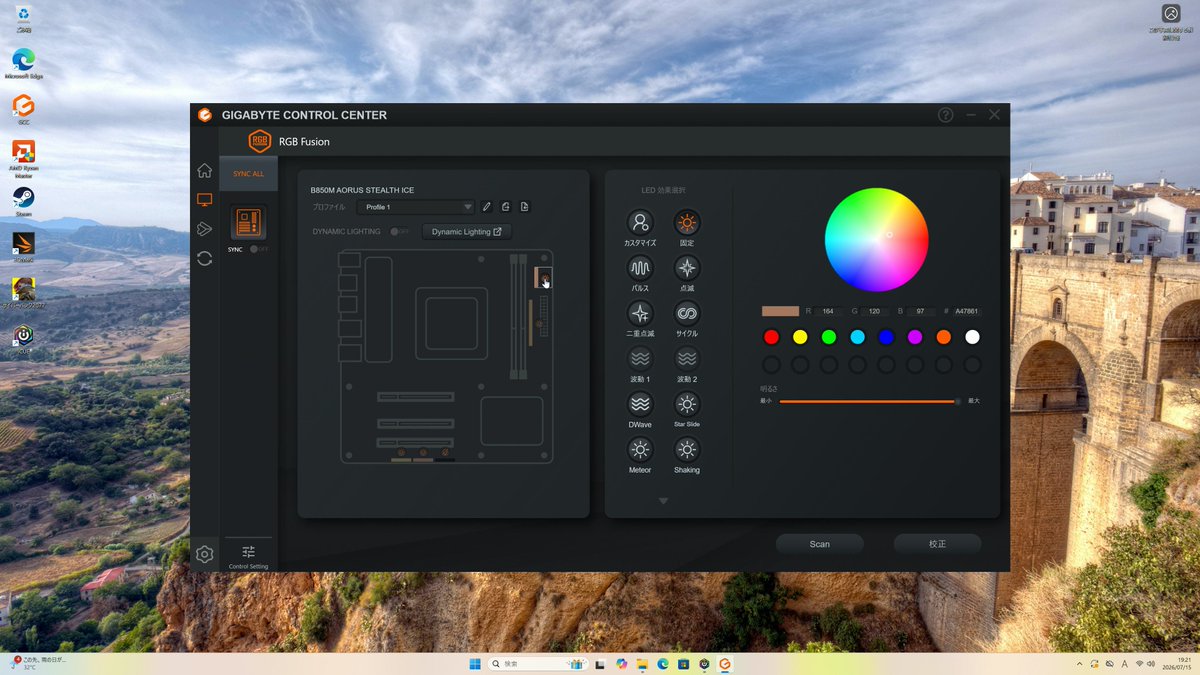Show hidden system tray icons chevron
The width and height of the screenshot is (1200, 675).
point(1081,663)
